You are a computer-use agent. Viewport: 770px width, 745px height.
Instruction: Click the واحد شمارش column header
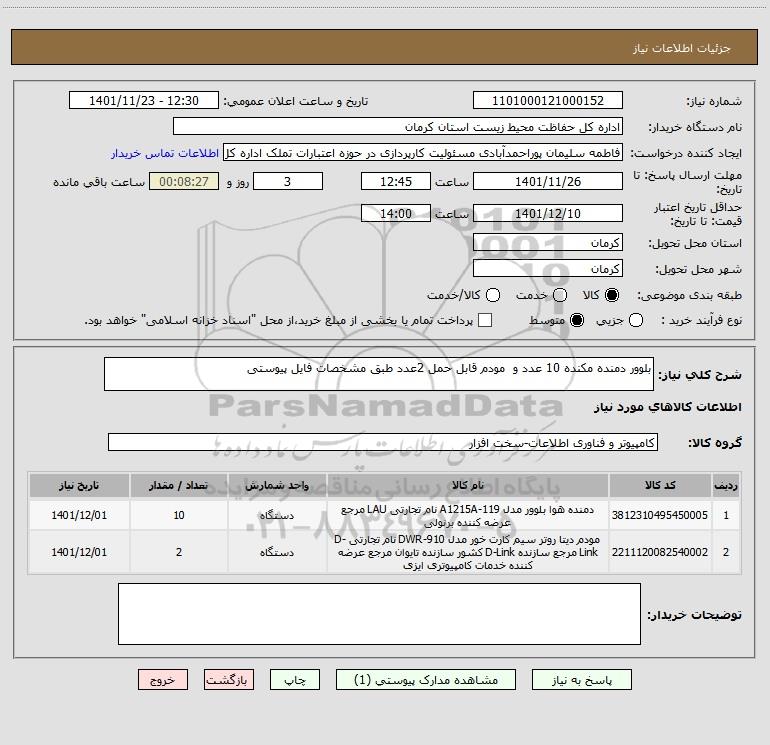pyautogui.click(x=277, y=486)
